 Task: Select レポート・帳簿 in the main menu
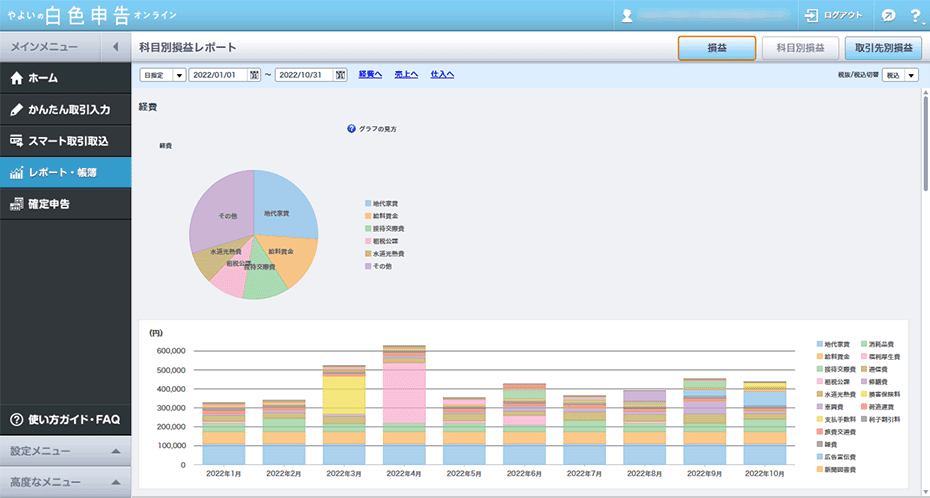click(65, 173)
